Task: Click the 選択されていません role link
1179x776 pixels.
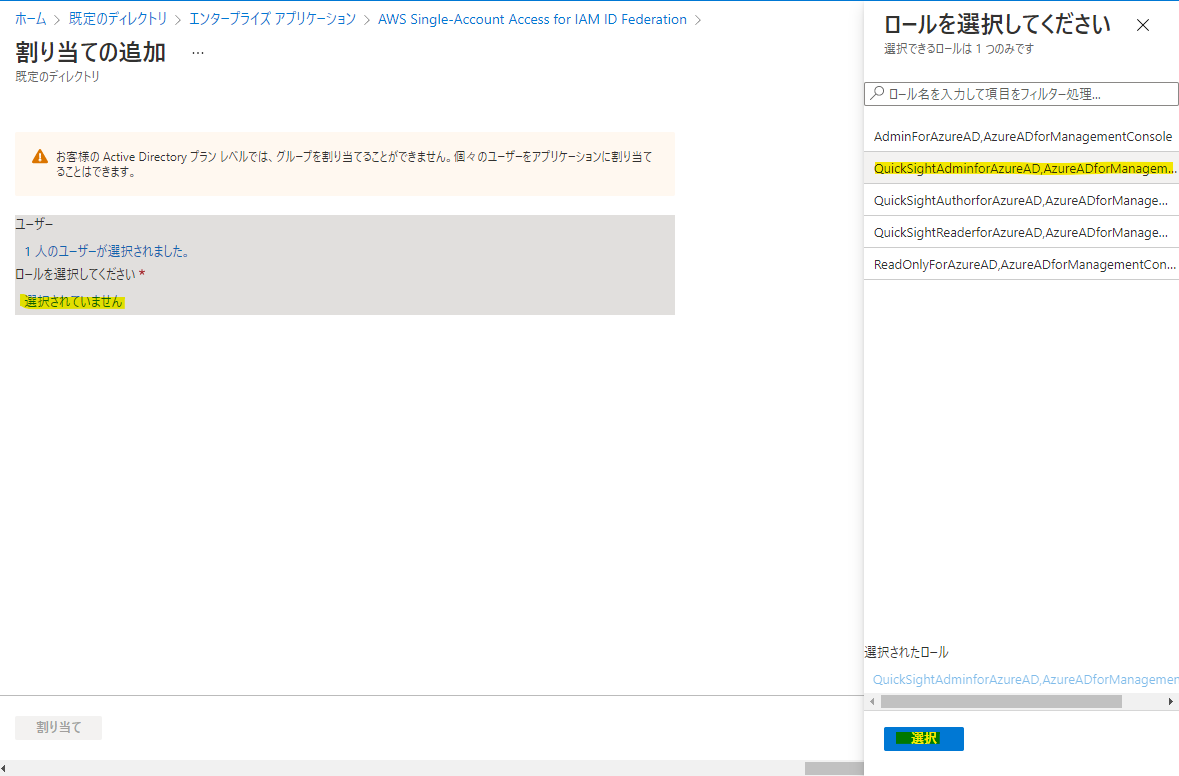Action: [x=73, y=302]
